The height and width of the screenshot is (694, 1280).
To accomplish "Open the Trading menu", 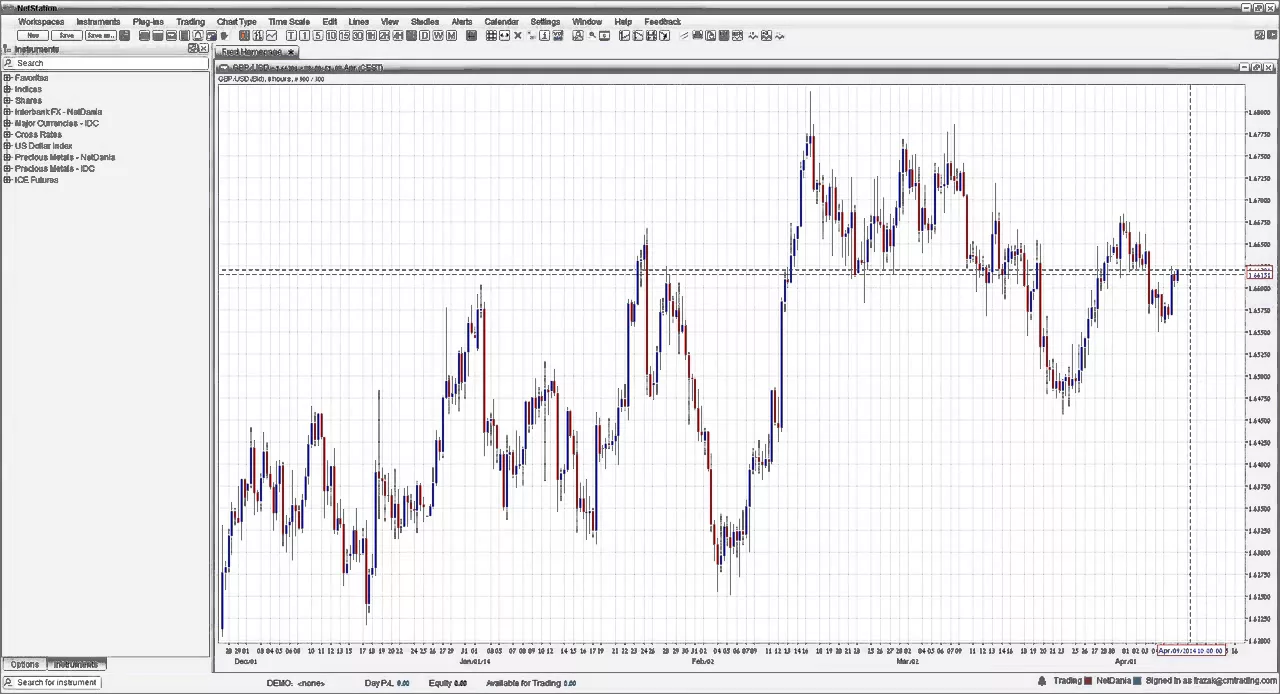I will (190, 21).
